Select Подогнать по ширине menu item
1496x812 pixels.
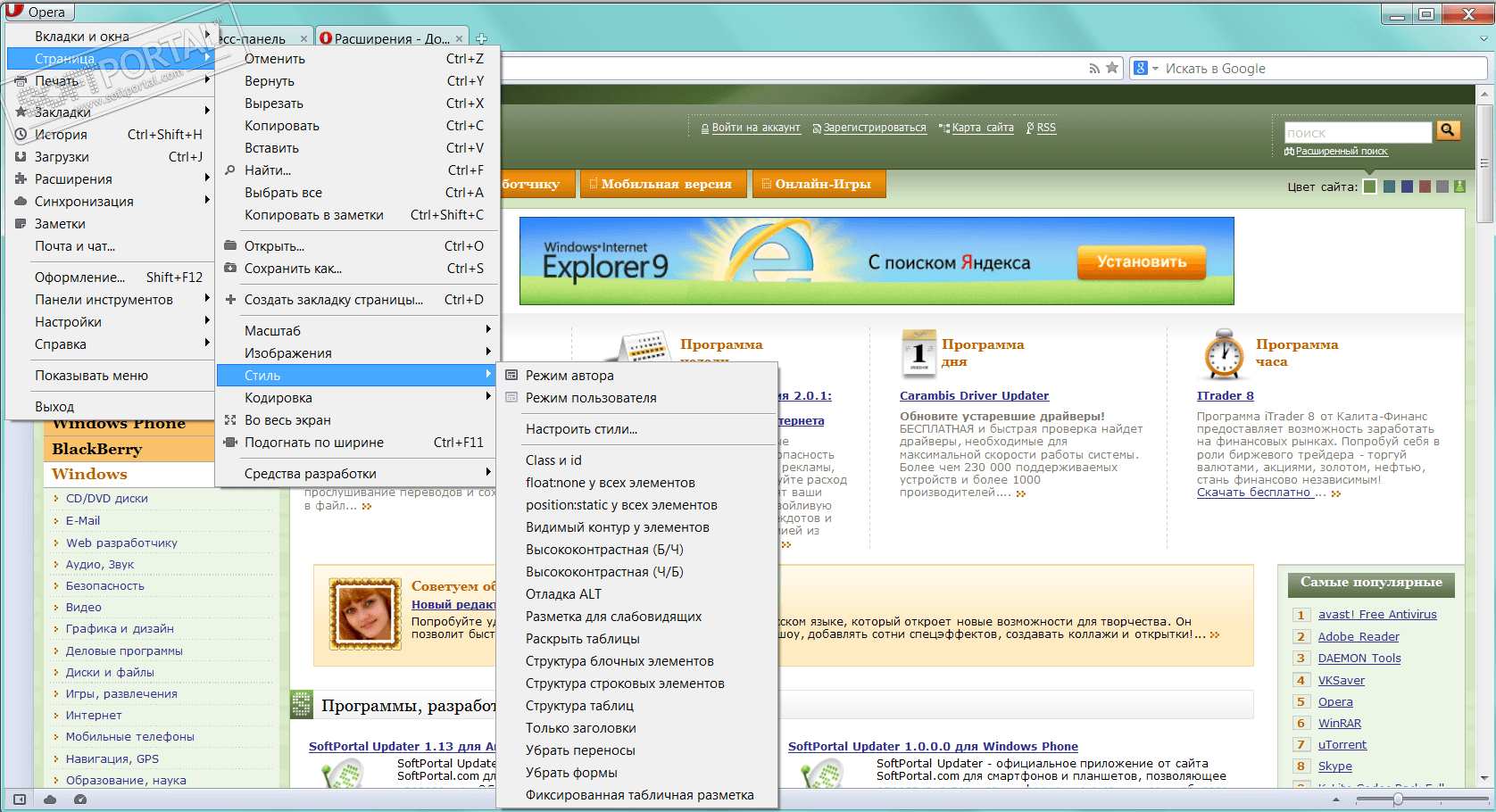click(x=357, y=443)
